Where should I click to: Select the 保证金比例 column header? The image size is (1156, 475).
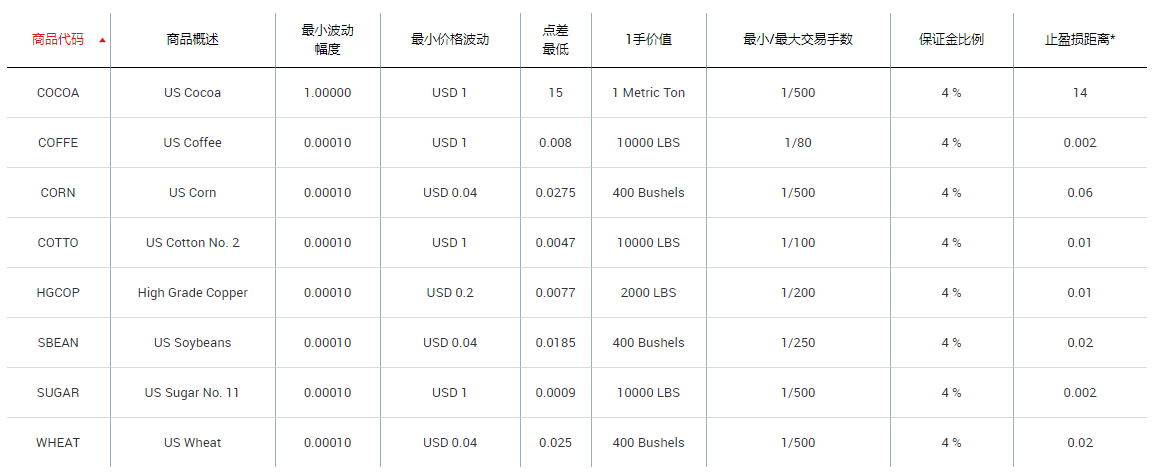[951, 39]
